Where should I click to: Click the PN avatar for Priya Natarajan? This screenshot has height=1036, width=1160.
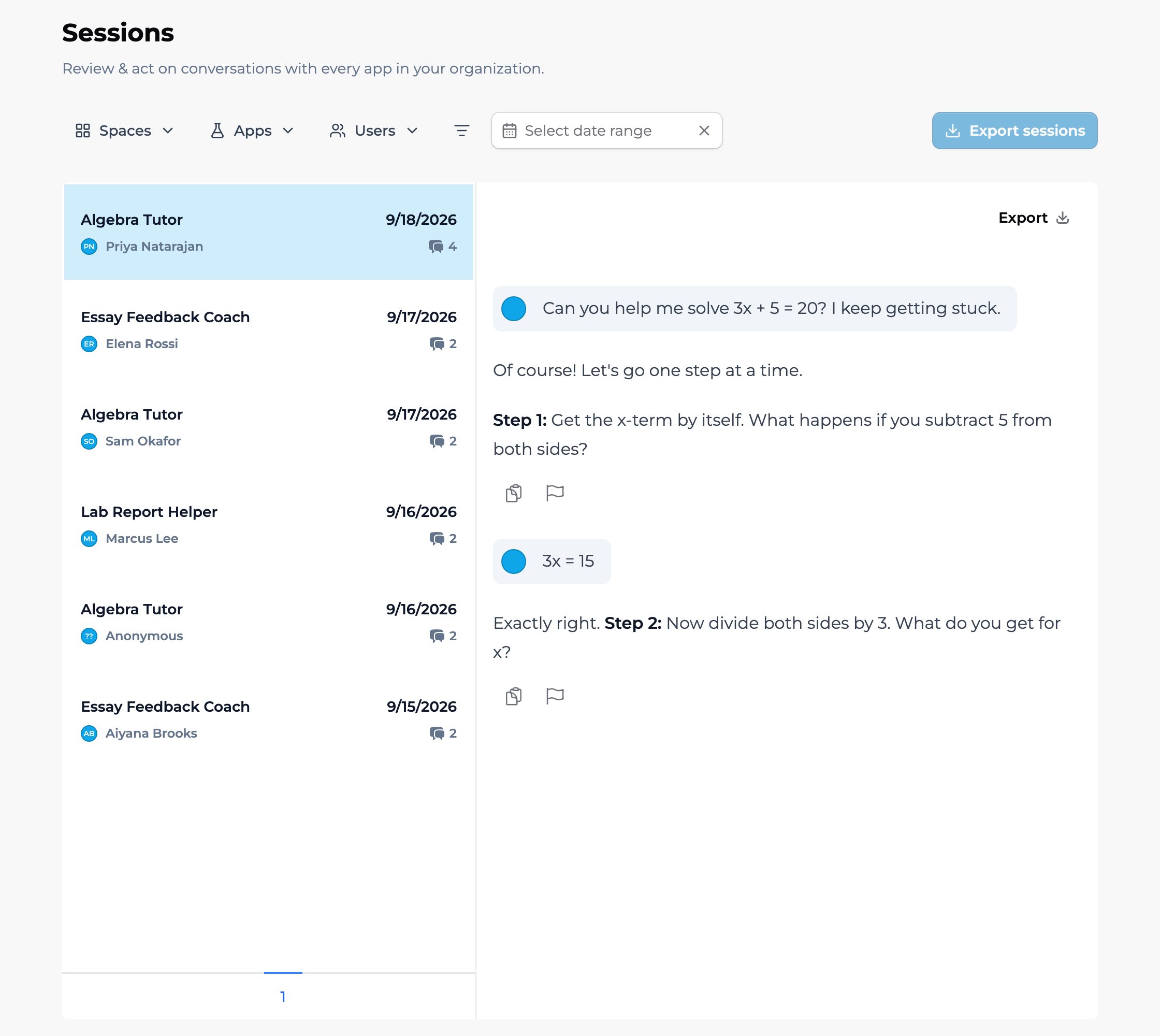point(89,247)
